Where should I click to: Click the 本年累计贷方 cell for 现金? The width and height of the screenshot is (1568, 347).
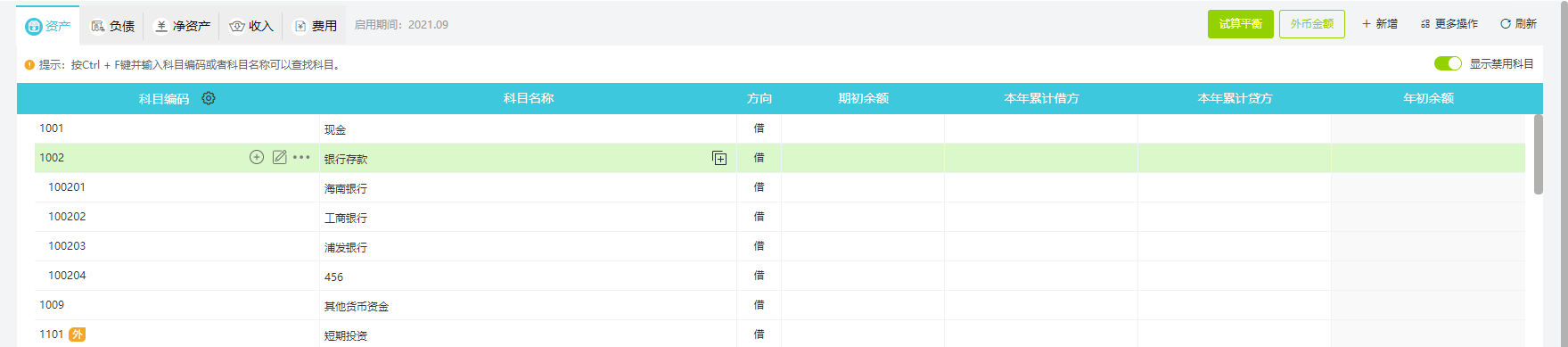pos(1235,128)
